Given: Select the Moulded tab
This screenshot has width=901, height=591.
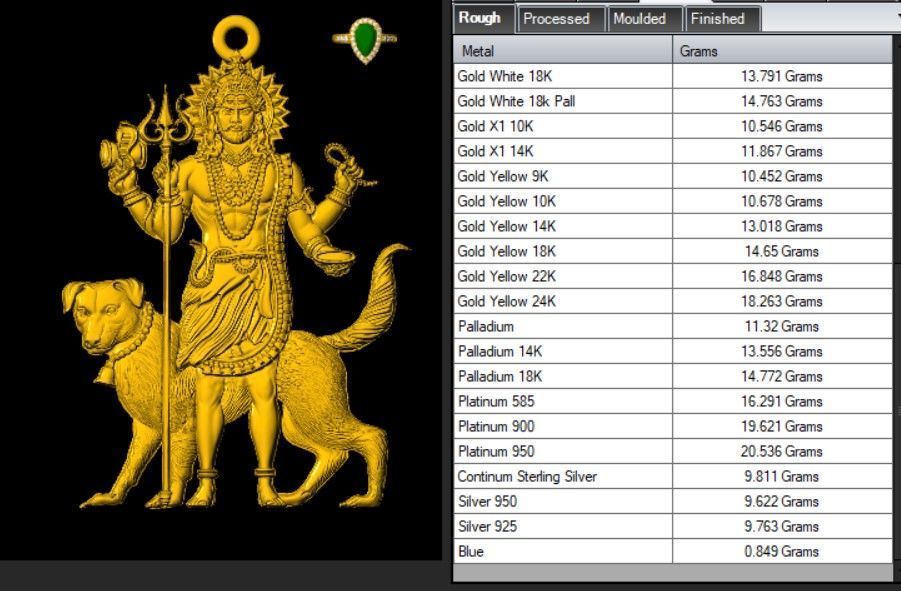Looking at the screenshot, I should coord(645,19).
